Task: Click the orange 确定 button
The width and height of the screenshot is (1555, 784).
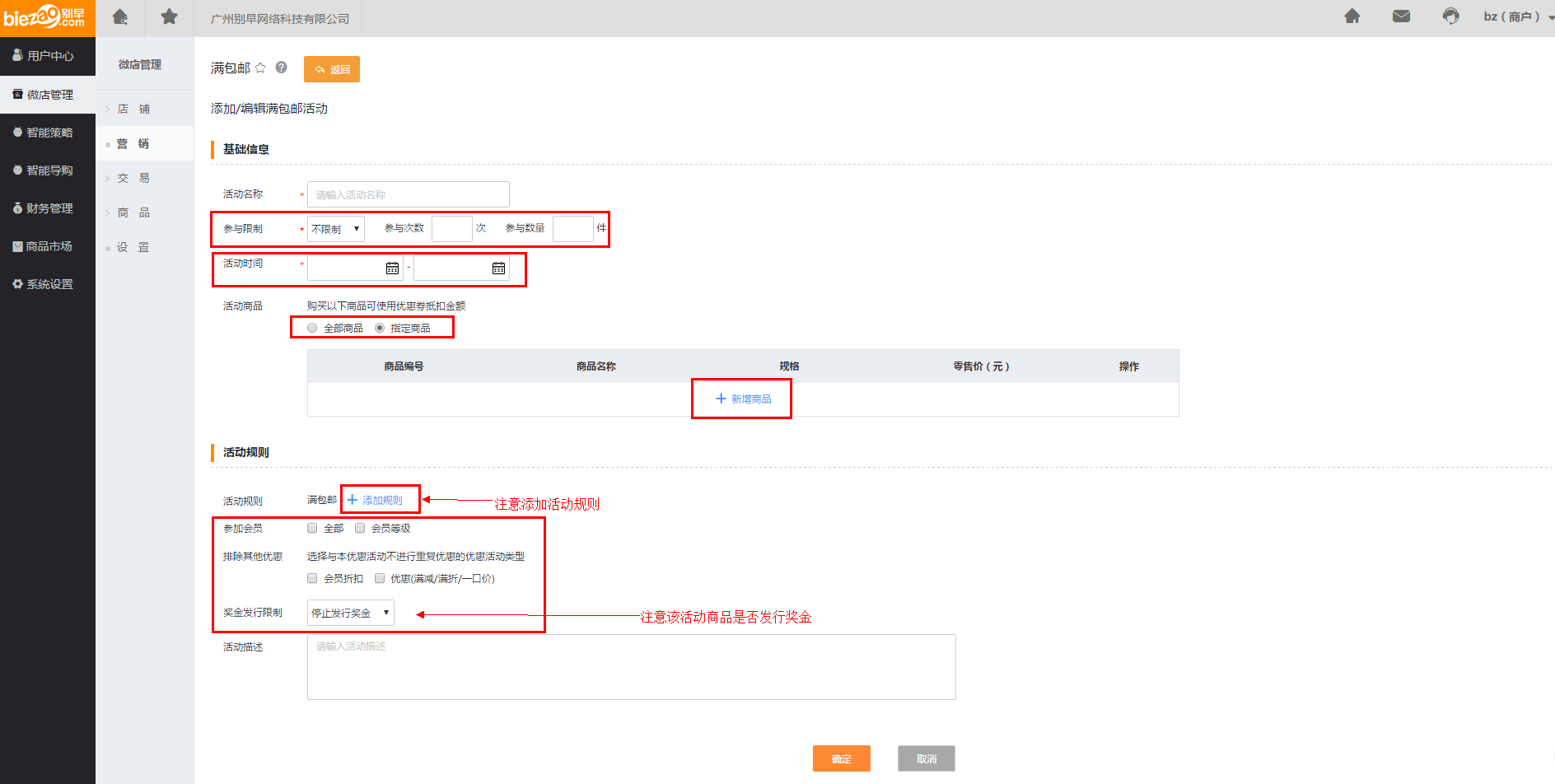Action: (x=841, y=758)
